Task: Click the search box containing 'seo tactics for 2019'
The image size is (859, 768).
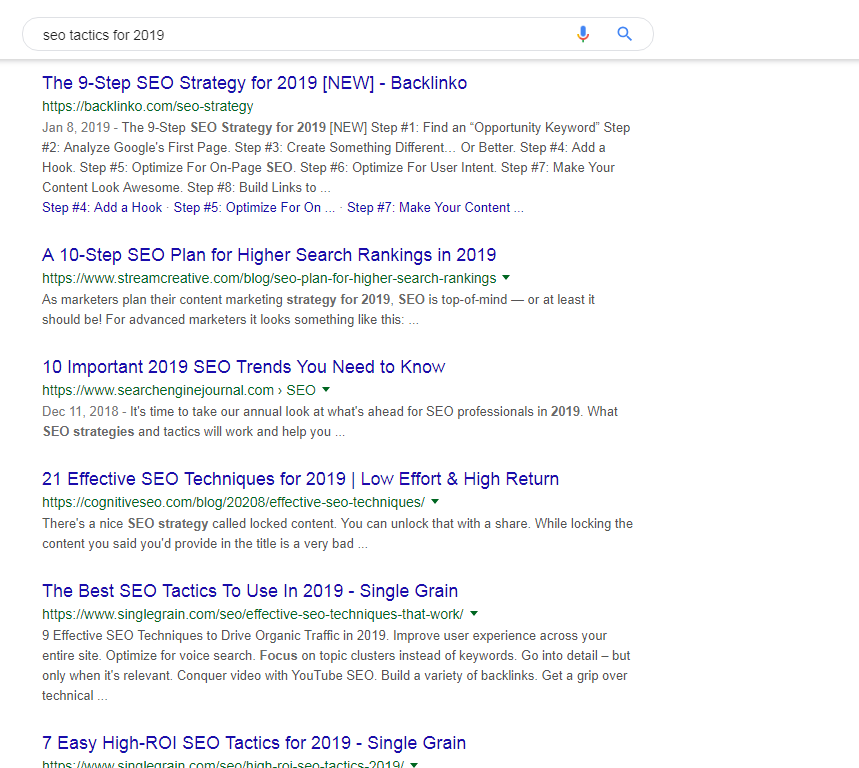Action: pyautogui.click(x=337, y=35)
